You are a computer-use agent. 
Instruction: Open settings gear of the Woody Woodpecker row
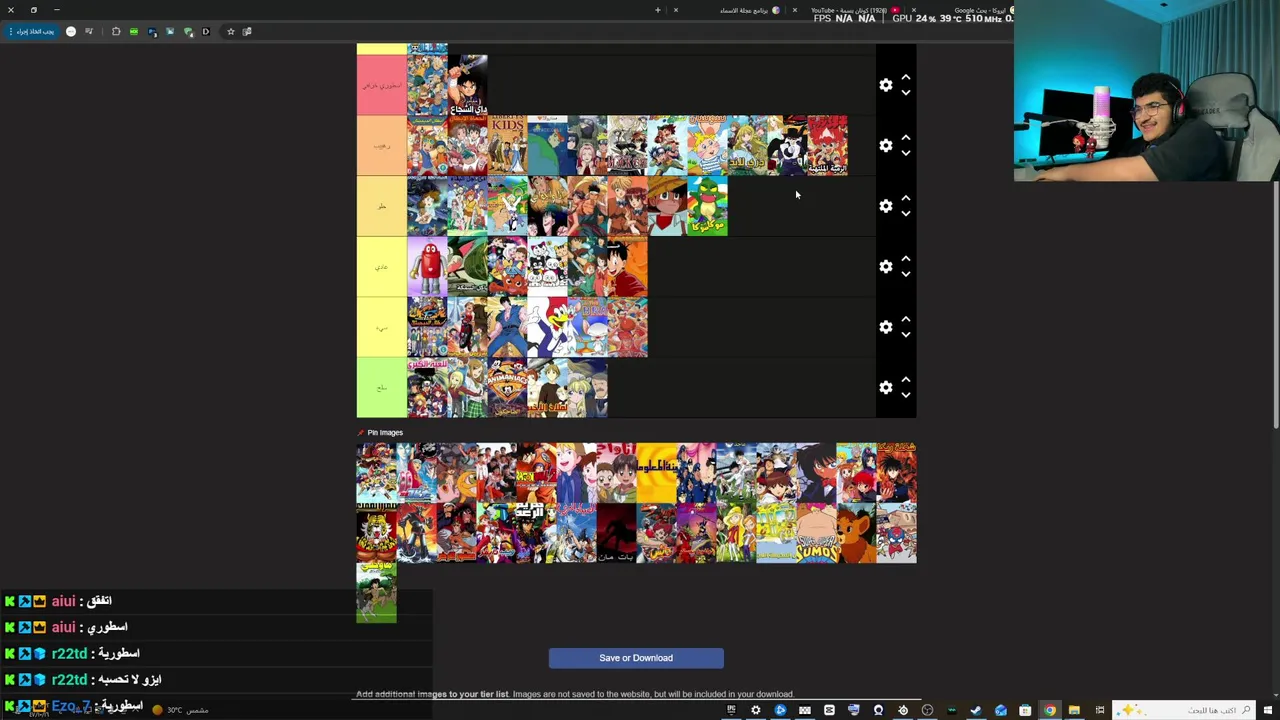pos(886,327)
